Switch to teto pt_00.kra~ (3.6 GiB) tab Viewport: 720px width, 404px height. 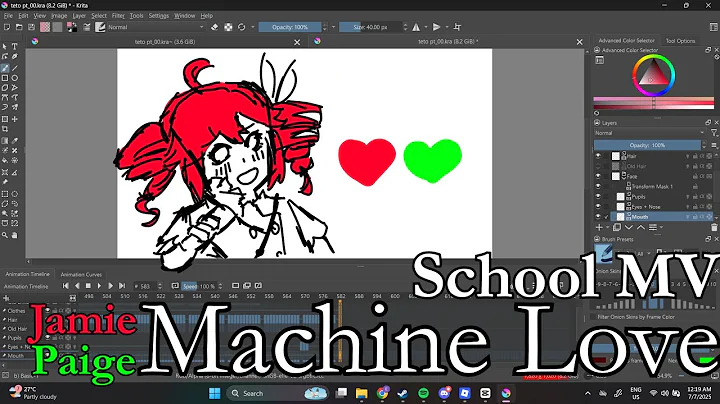point(165,42)
